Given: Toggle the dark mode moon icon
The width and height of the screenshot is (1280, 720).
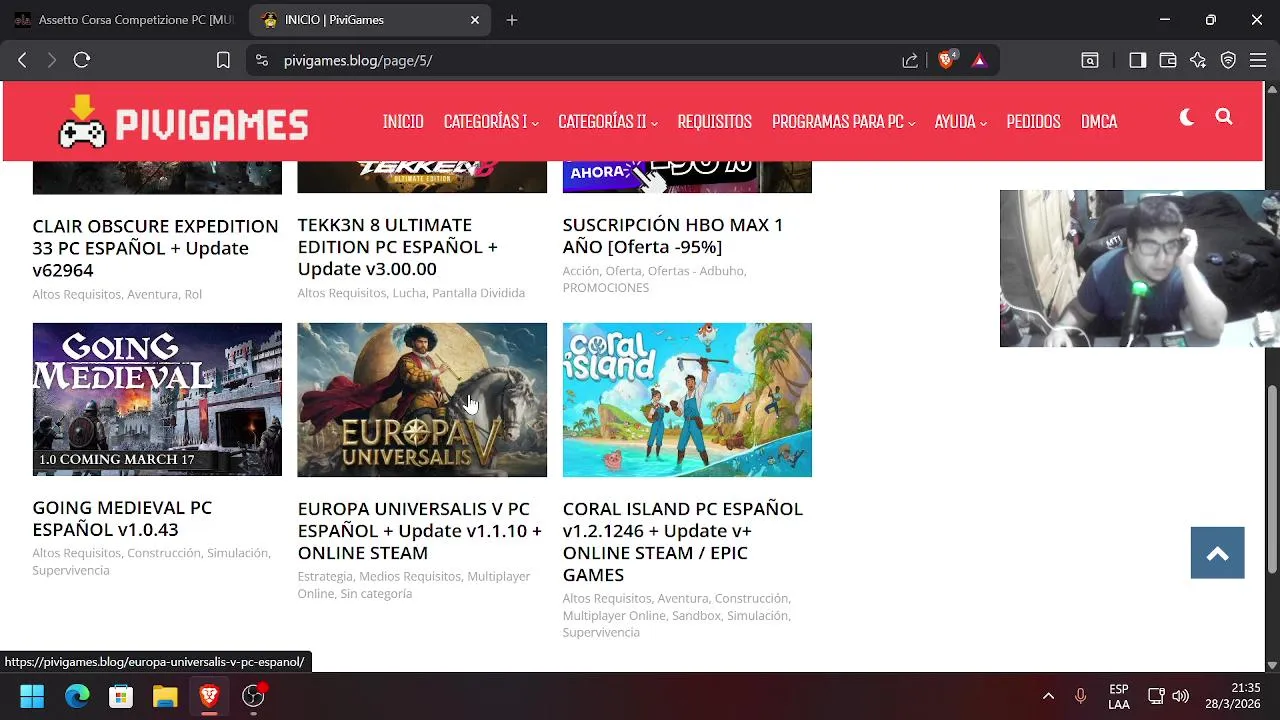Looking at the screenshot, I should pos(1187,118).
